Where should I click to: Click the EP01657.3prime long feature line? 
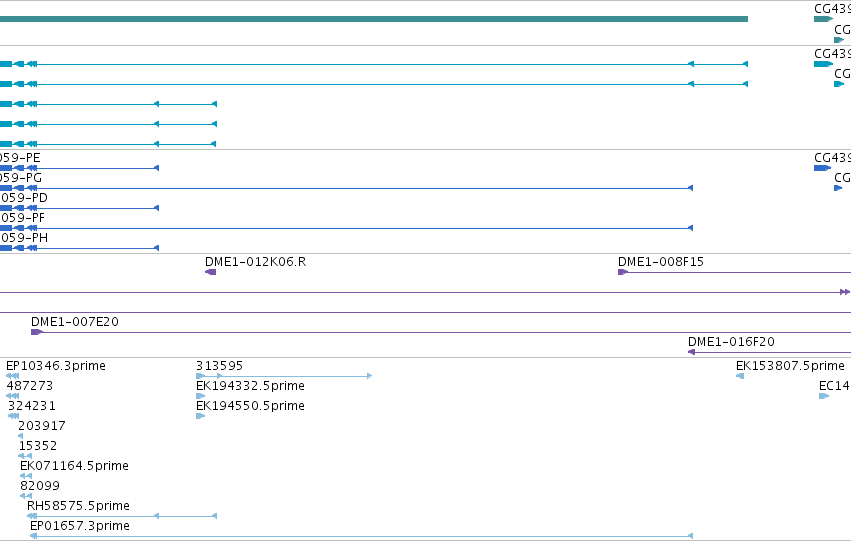tap(361, 536)
